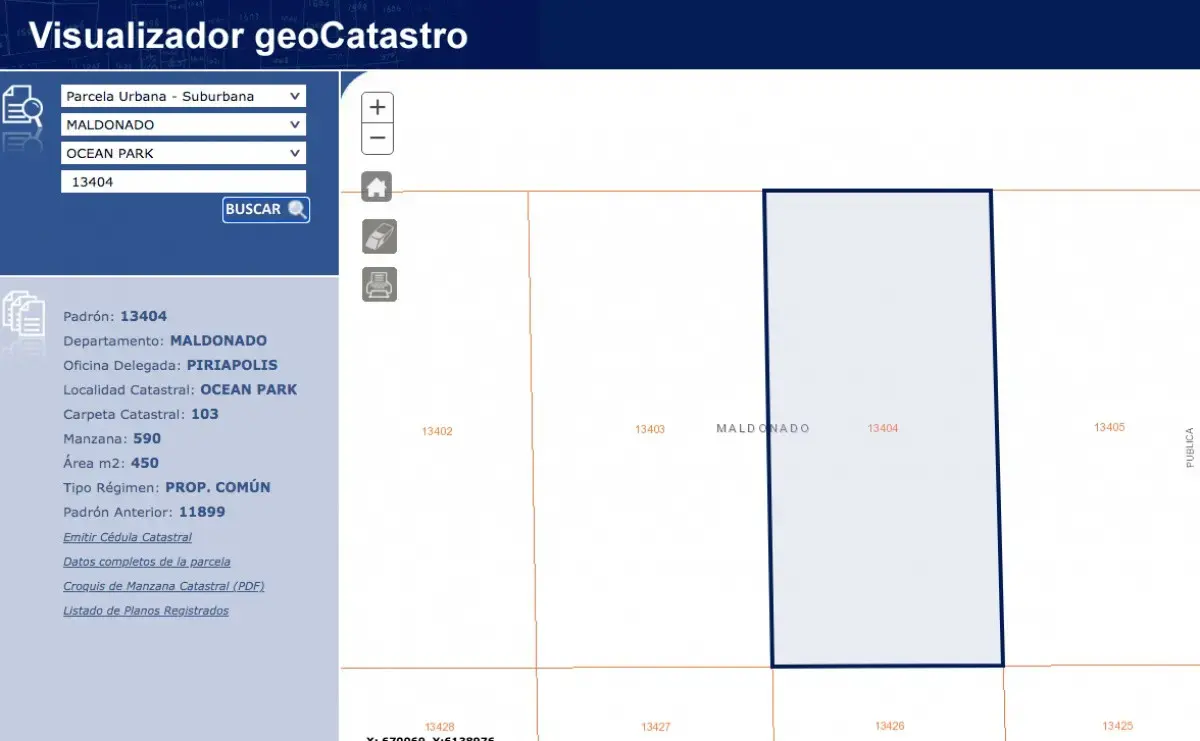Screen dimensions: 1200x741
Task: Select parcel 13402 on the map
Action: [x=437, y=431]
